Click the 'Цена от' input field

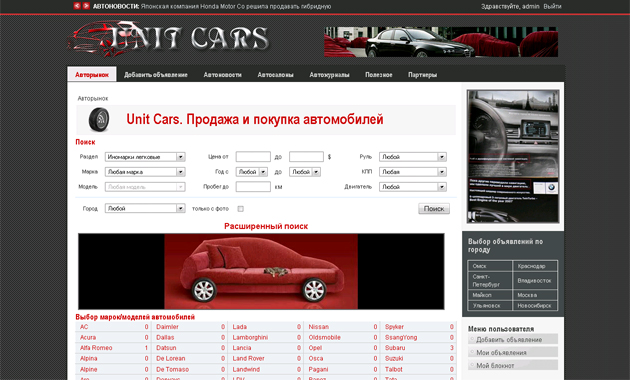253,157
